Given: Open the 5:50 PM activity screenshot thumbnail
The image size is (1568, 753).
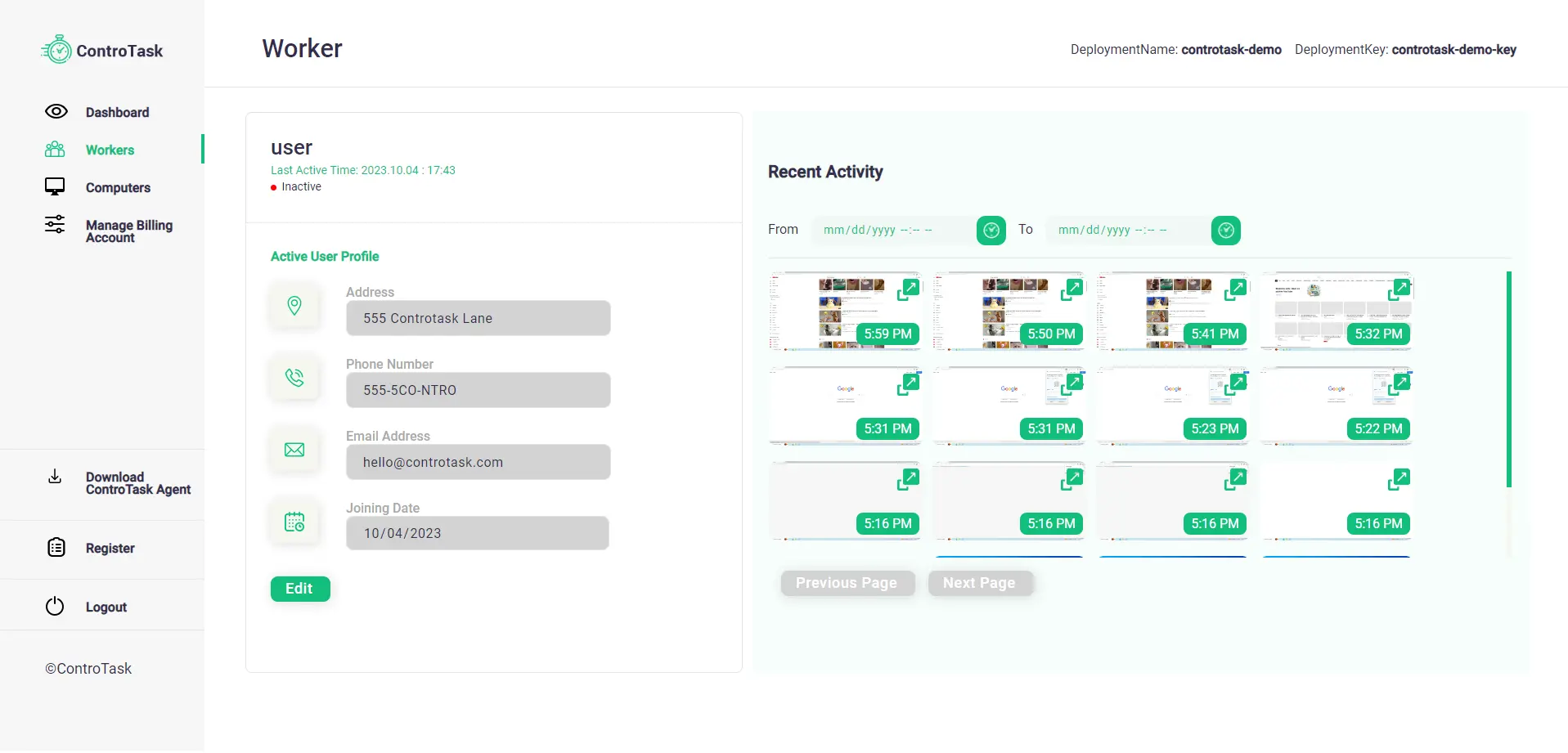Looking at the screenshot, I should click(x=1009, y=311).
